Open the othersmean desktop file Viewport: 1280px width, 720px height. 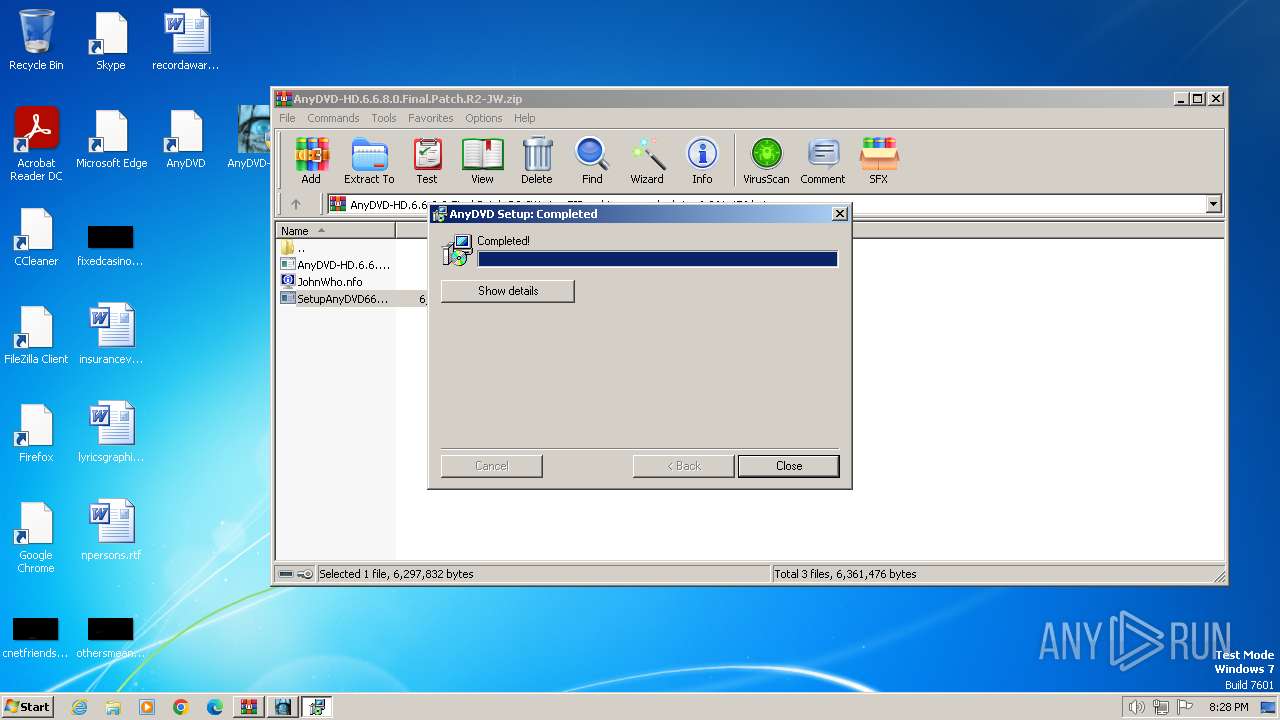coord(110,638)
